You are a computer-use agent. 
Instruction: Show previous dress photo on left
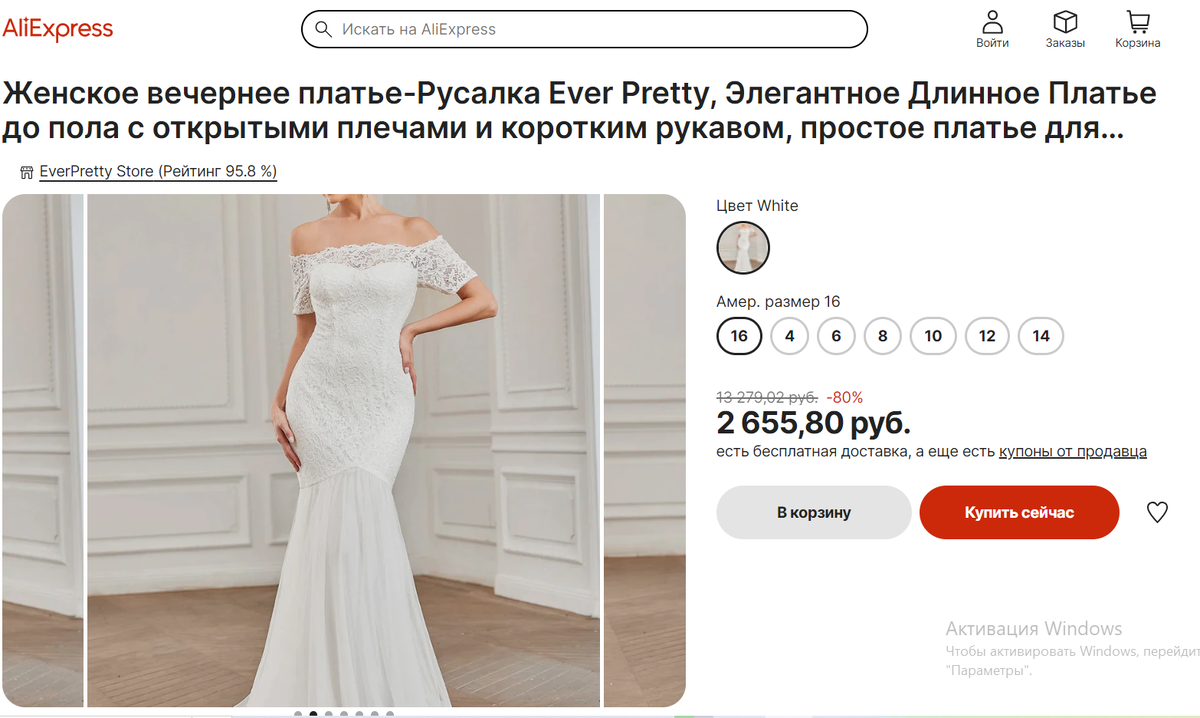(x=42, y=450)
